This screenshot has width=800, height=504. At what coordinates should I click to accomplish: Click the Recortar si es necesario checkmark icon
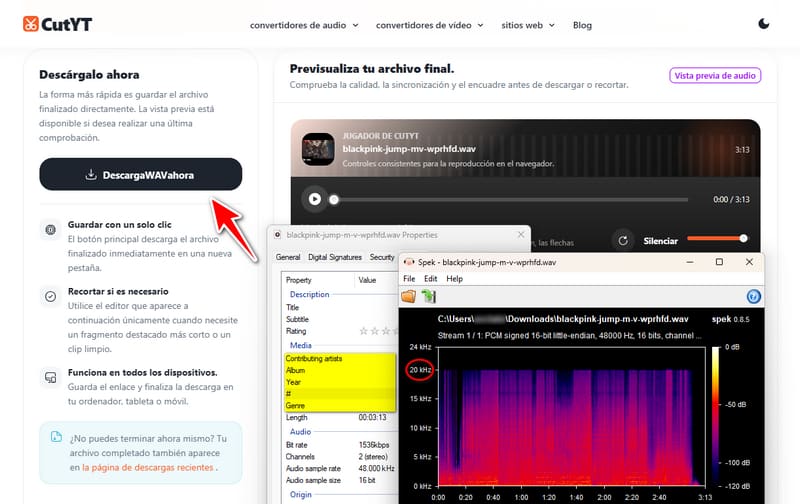click(x=51, y=296)
